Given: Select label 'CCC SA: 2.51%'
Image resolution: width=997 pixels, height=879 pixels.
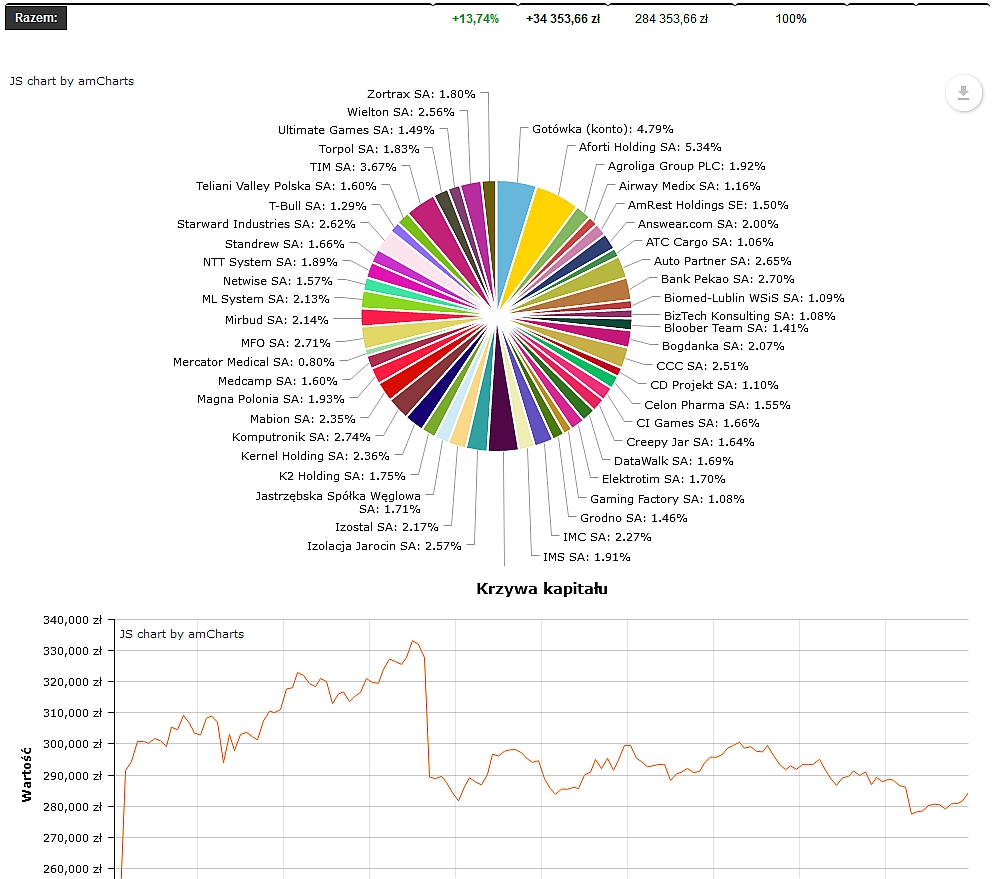Looking at the screenshot, I should pyautogui.click(x=702, y=366).
